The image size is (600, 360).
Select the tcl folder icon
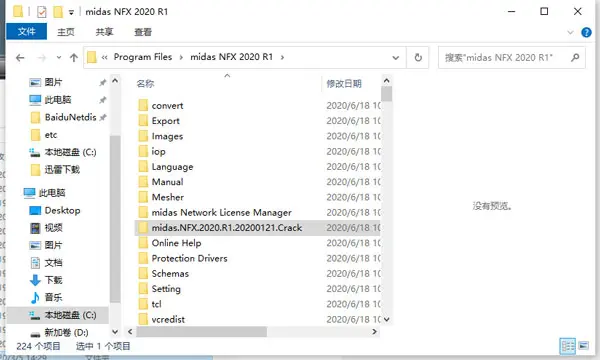pyautogui.click(x=143, y=304)
